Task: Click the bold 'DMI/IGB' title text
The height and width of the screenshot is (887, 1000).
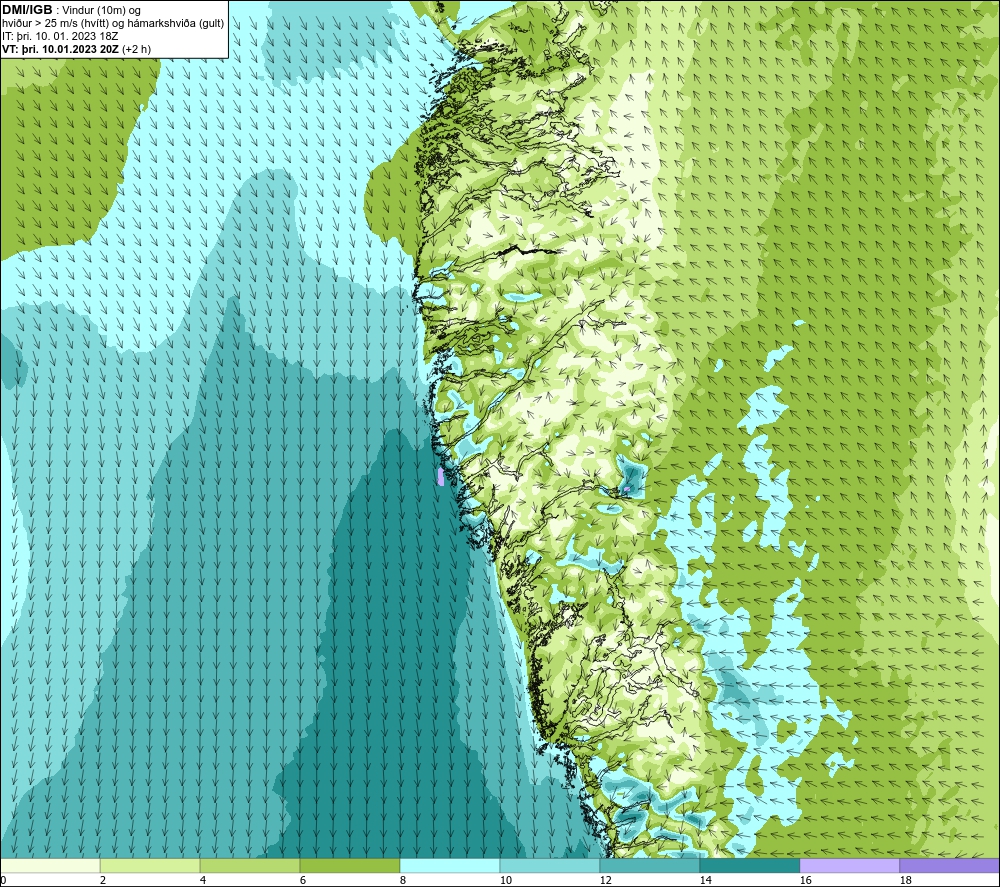Action: (x=27, y=10)
